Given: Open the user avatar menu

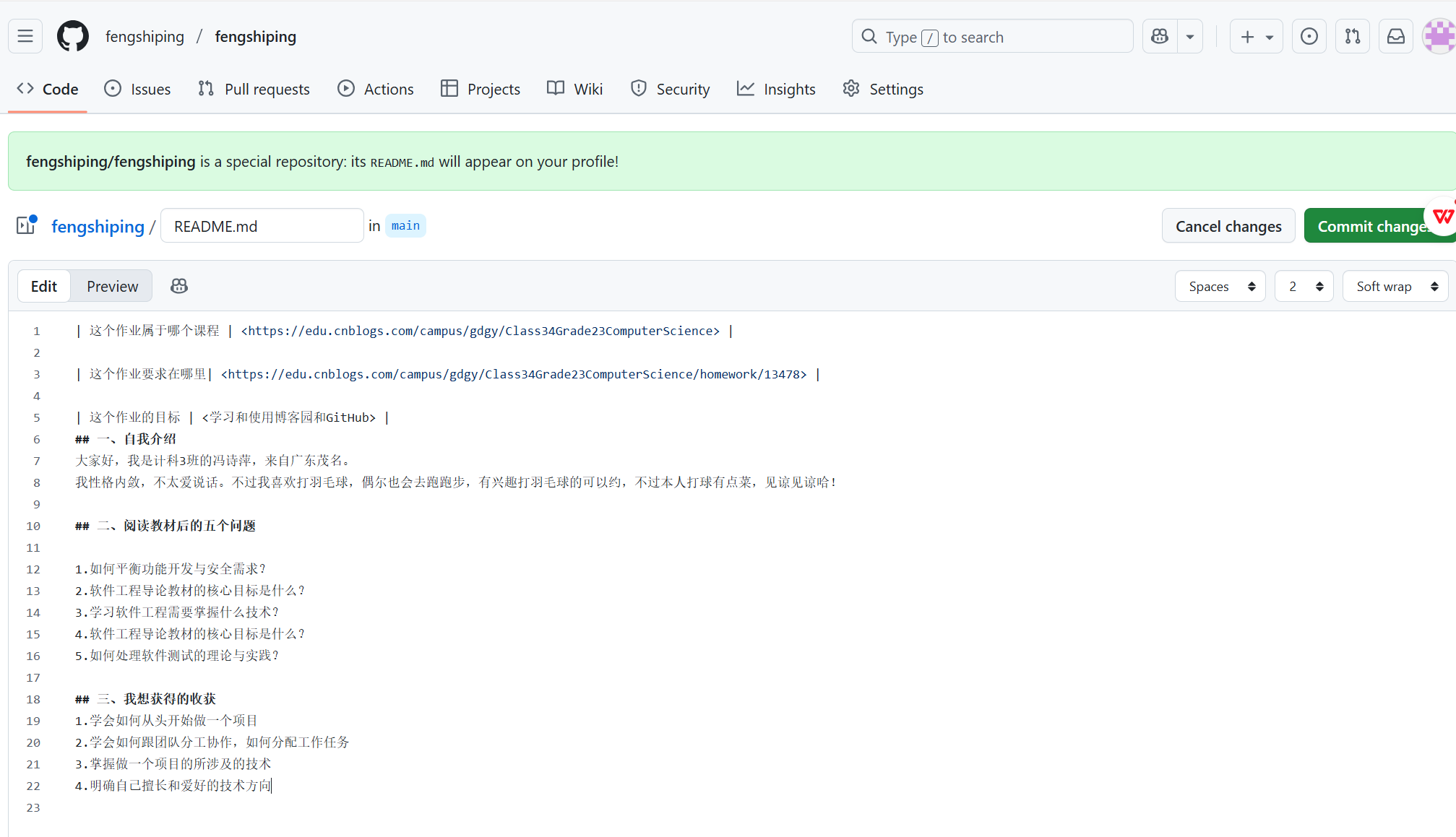Looking at the screenshot, I should pos(1438,36).
